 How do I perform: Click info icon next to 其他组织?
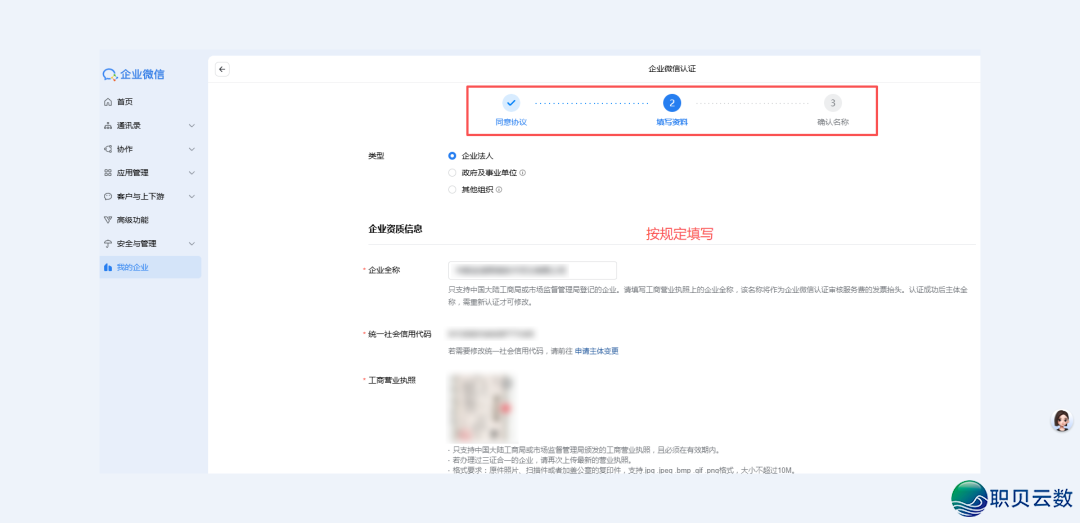click(499, 189)
